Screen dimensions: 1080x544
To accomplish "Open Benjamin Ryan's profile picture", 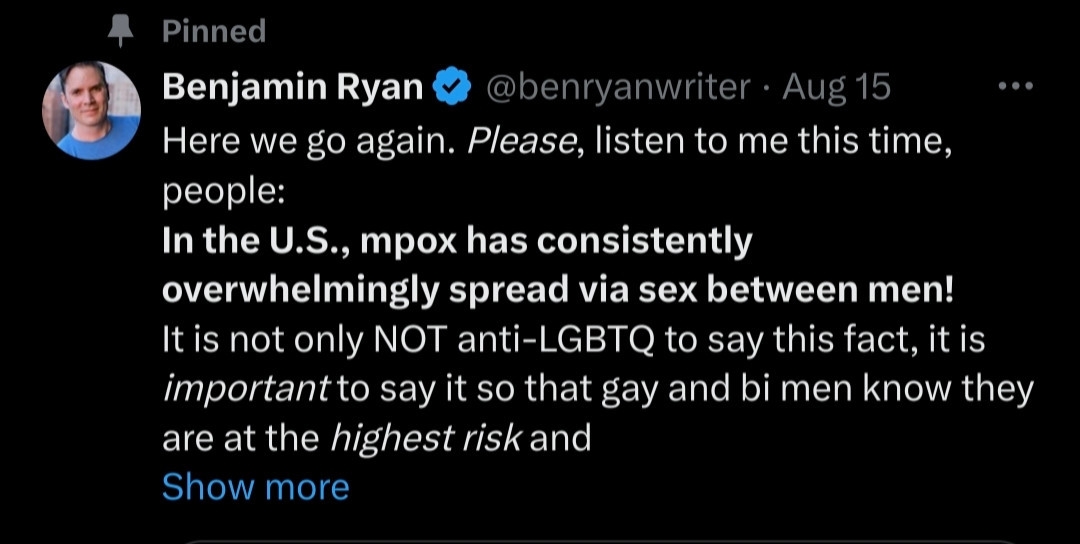I will pyautogui.click(x=91, y=111).
